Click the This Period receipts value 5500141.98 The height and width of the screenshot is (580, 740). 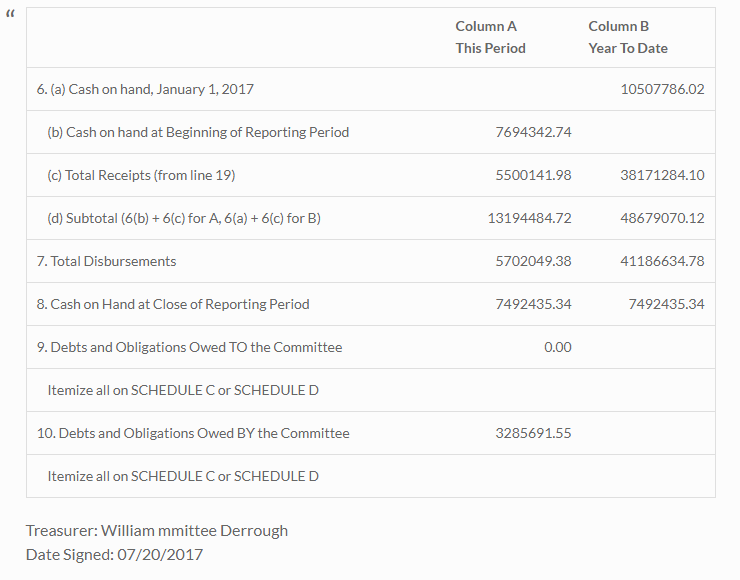[x=533, y=175]
